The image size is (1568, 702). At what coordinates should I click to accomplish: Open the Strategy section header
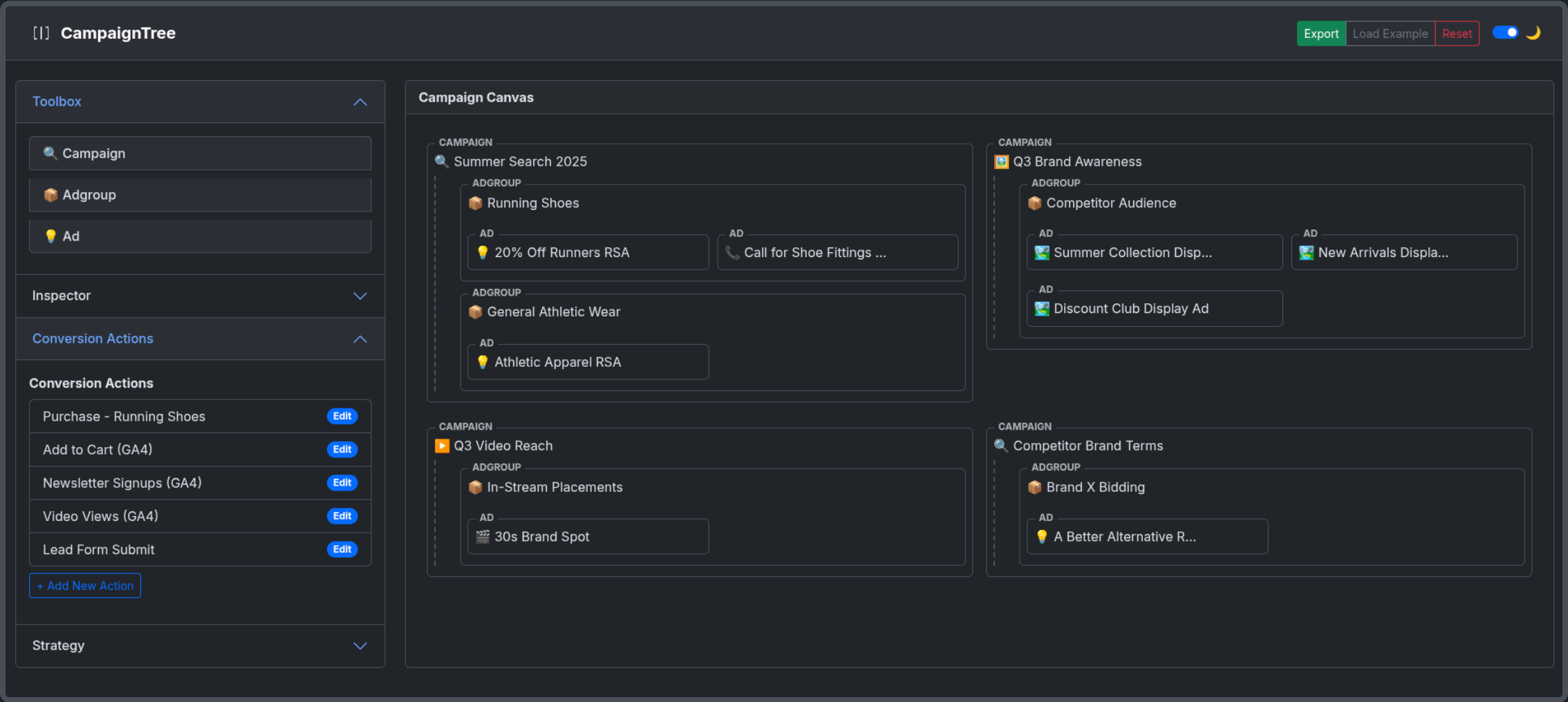[x=200, y=646]
